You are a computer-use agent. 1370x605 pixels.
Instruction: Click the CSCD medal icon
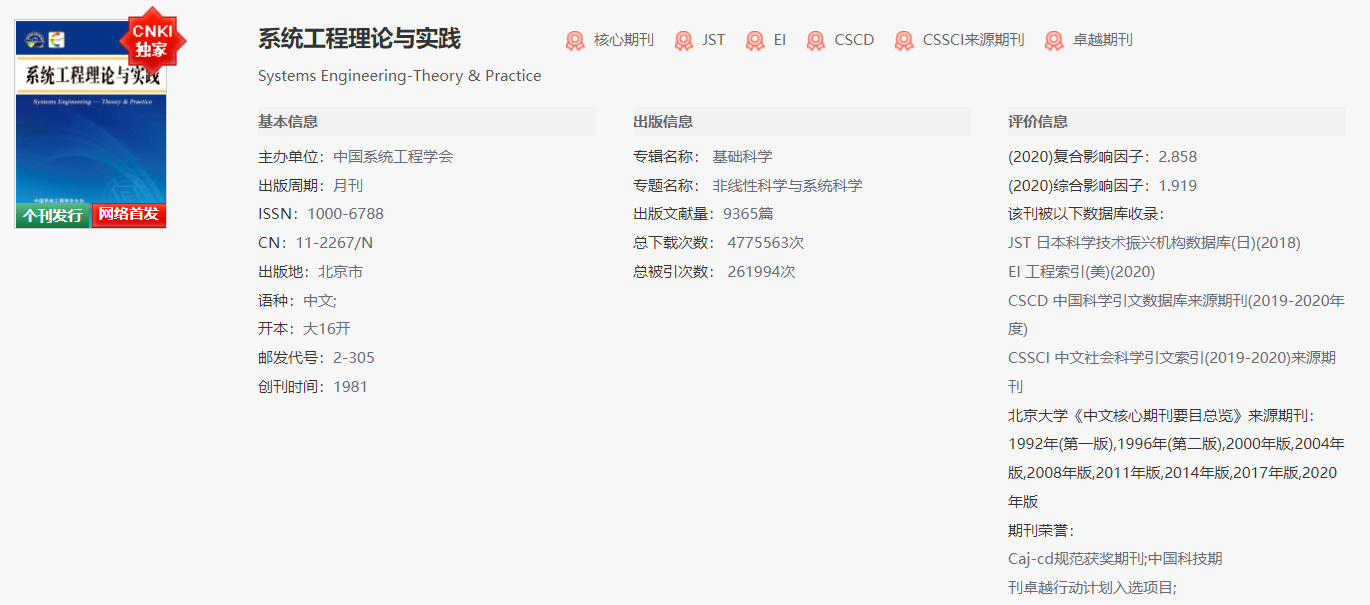point(816,40)
